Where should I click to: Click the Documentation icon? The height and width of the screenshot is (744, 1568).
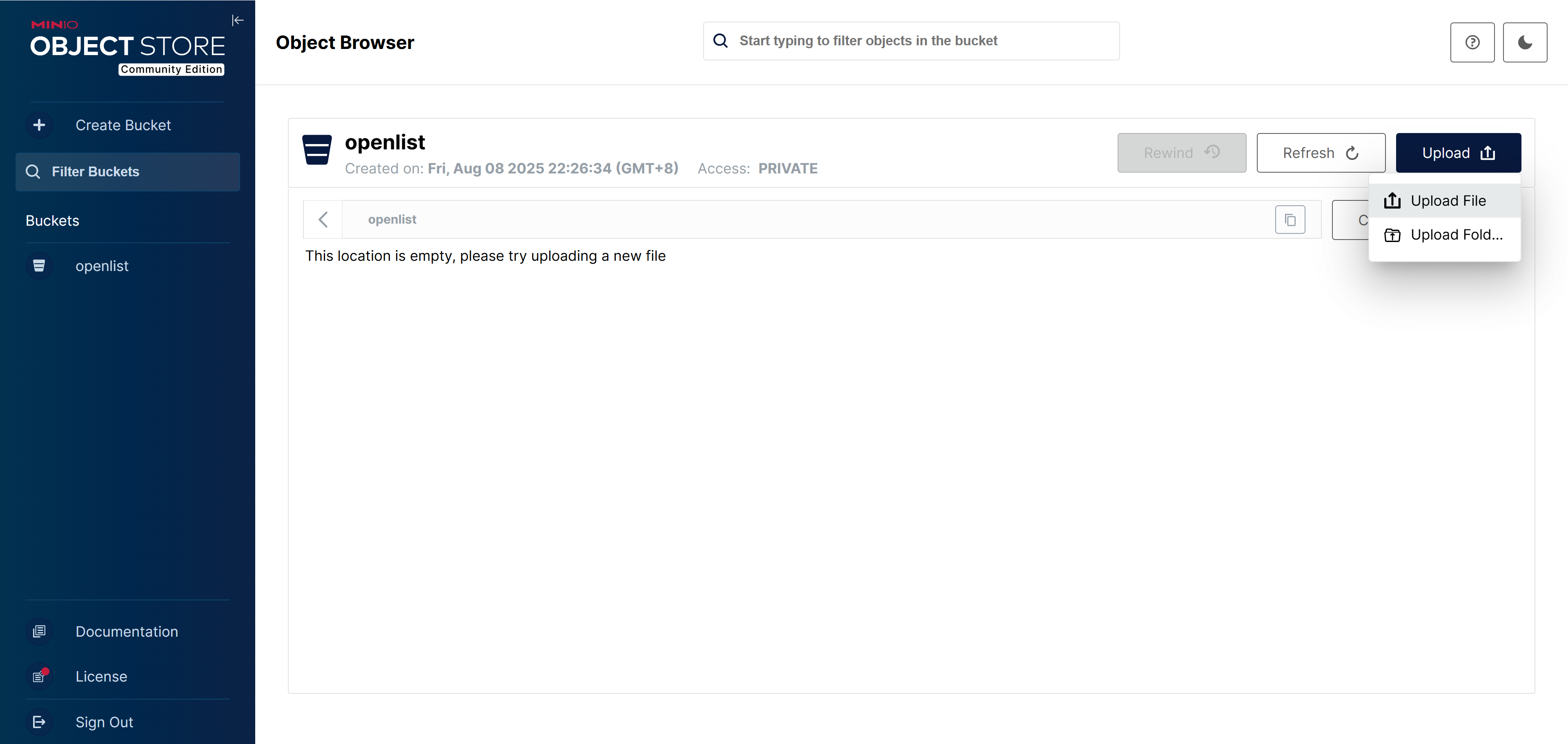[x=39, y=631]
